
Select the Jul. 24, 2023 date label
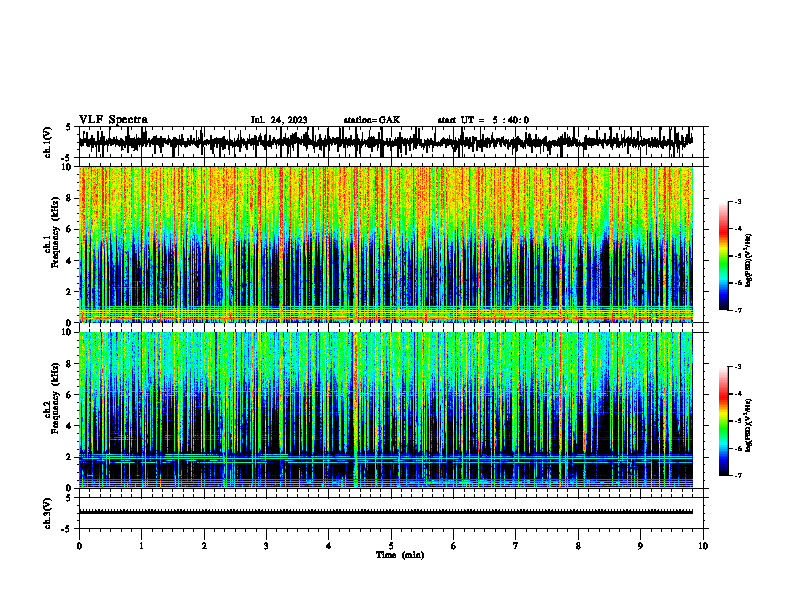[x=279, y=120]
